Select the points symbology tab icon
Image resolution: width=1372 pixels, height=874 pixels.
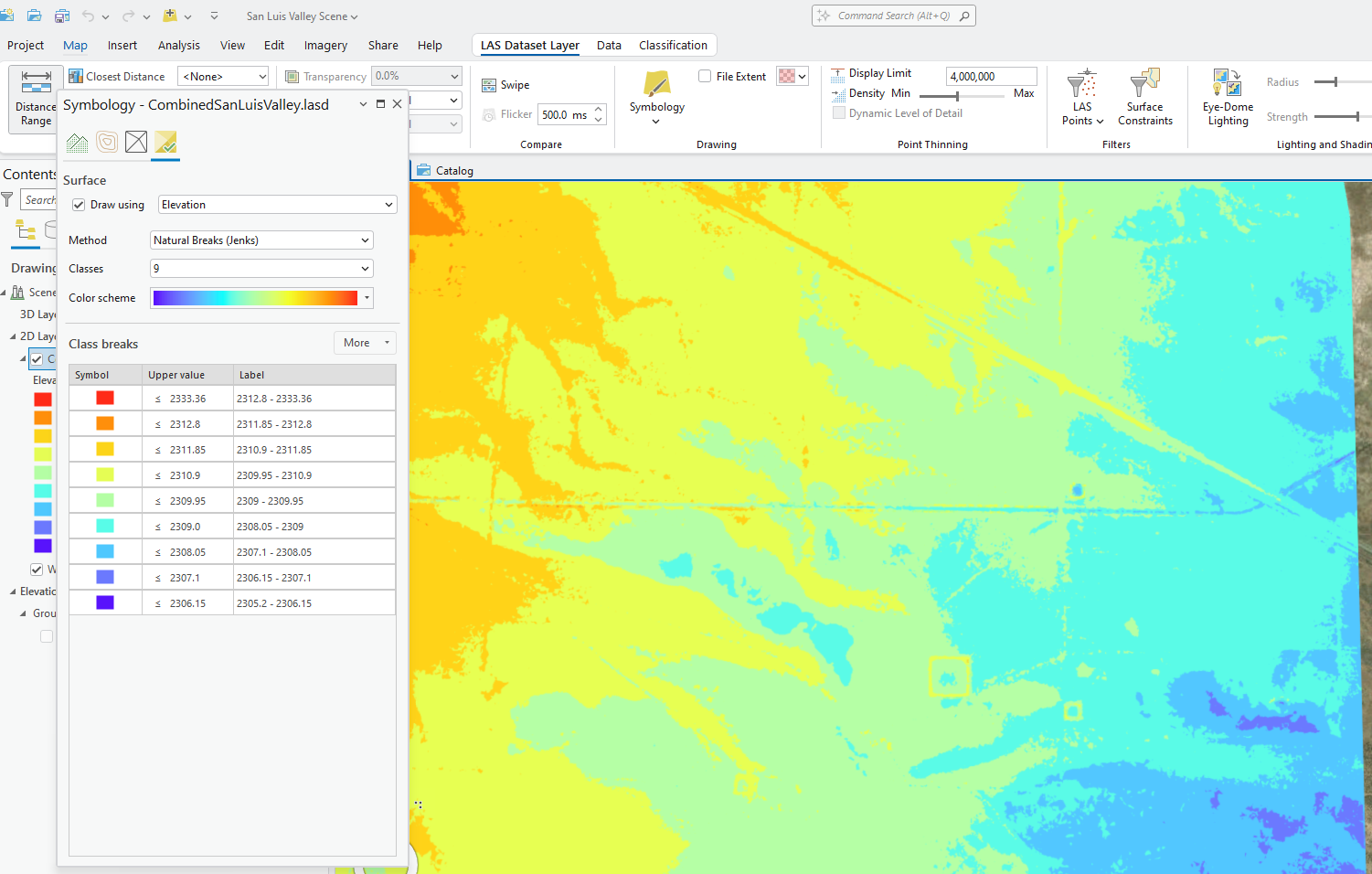click(x=78, y=142)
